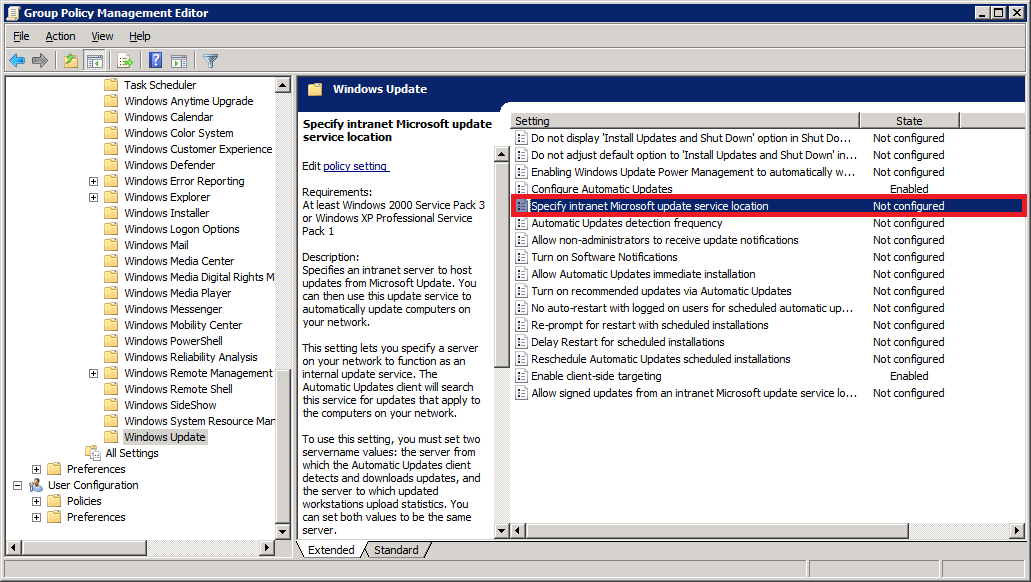Select 'Re-prompt for restart with scheduled installations' setting
Image resolution: width=1031 pixels, height=582 pixels.
click(650, 325)
